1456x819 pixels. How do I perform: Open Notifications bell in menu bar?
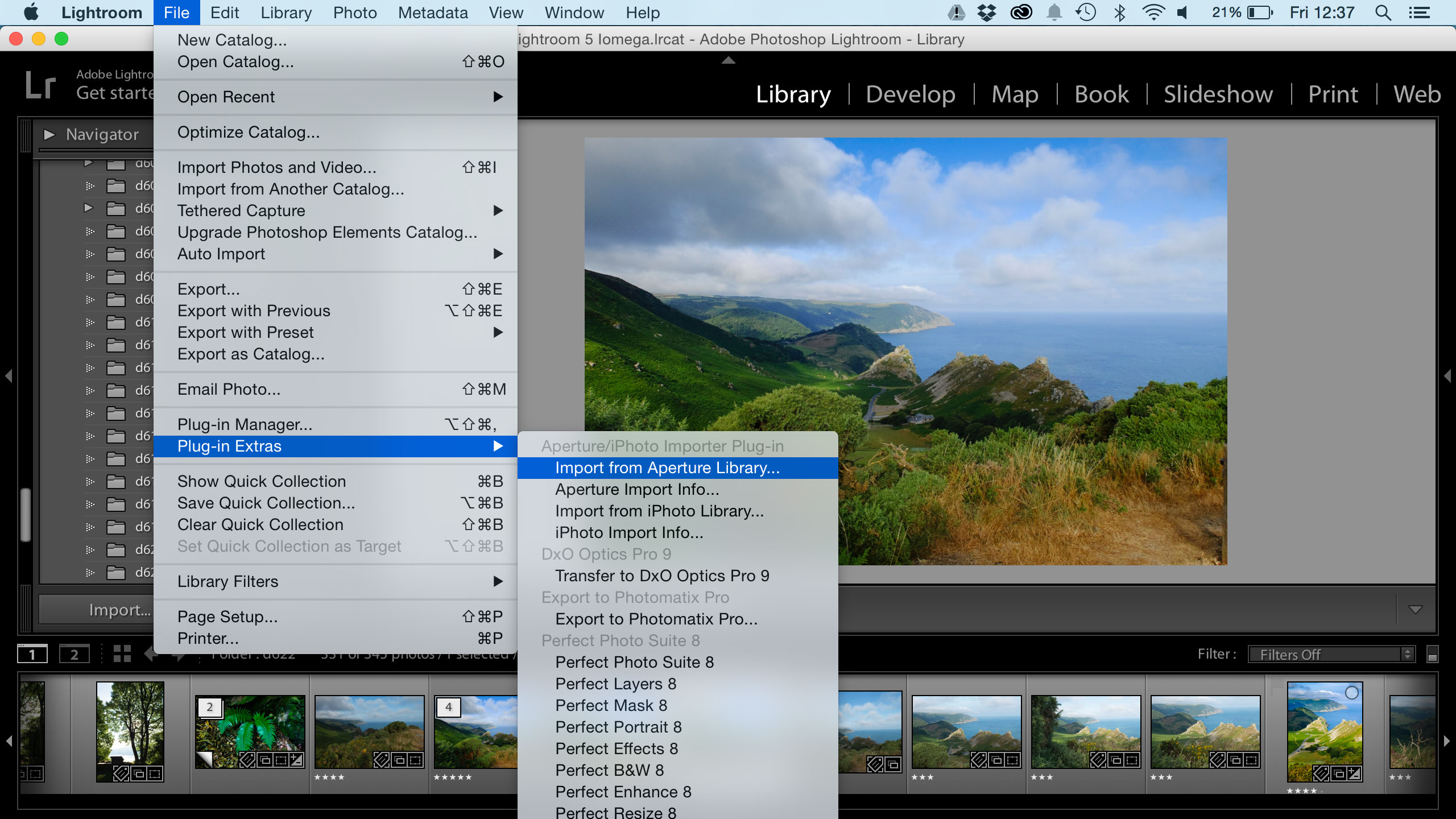(1054, 13)
